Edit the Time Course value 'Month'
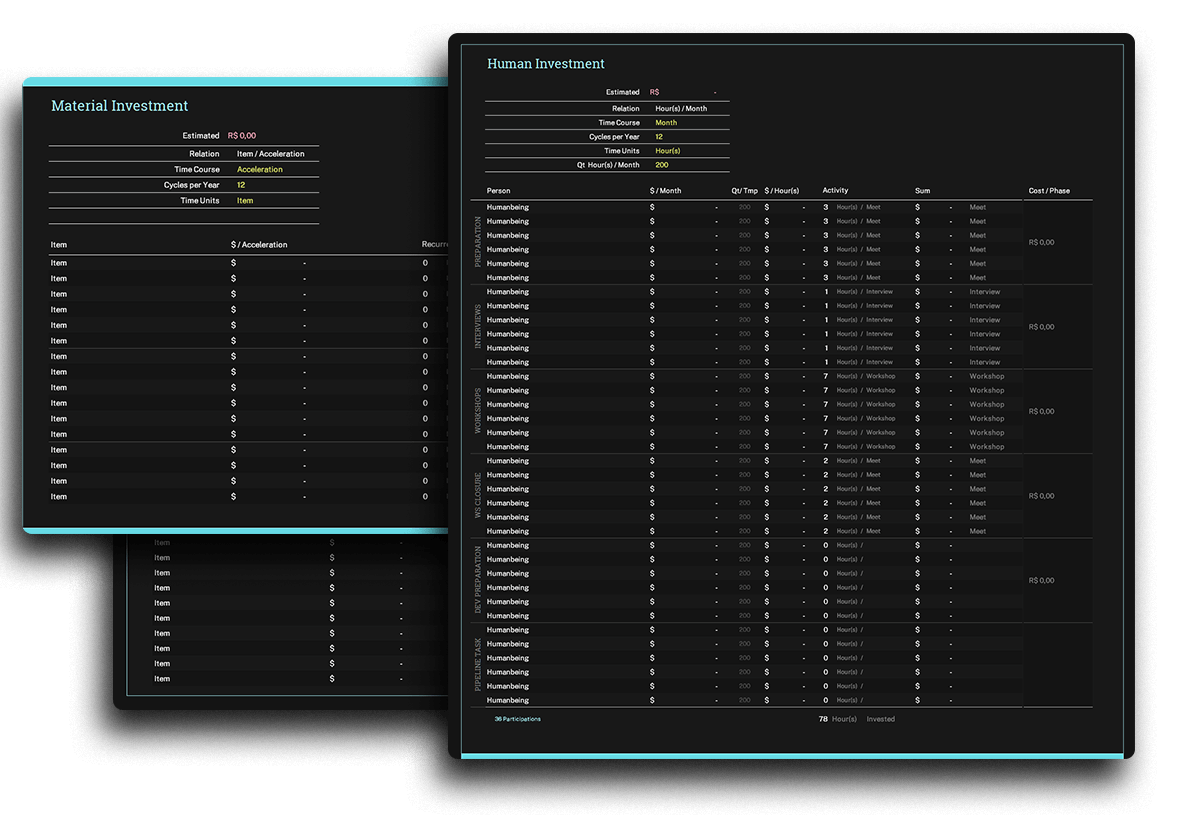Screen dimensions: 1200x840 click(666, 122)
